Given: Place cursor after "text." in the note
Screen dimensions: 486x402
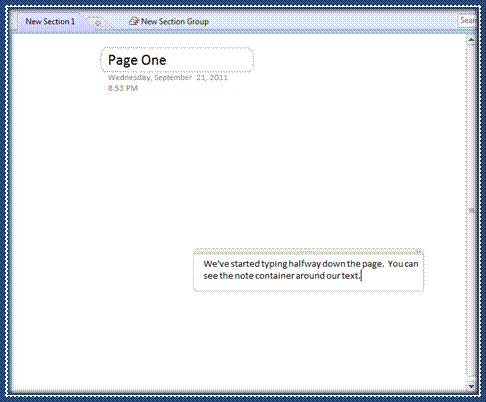Looking at the screenshot, I should point(361,276).
